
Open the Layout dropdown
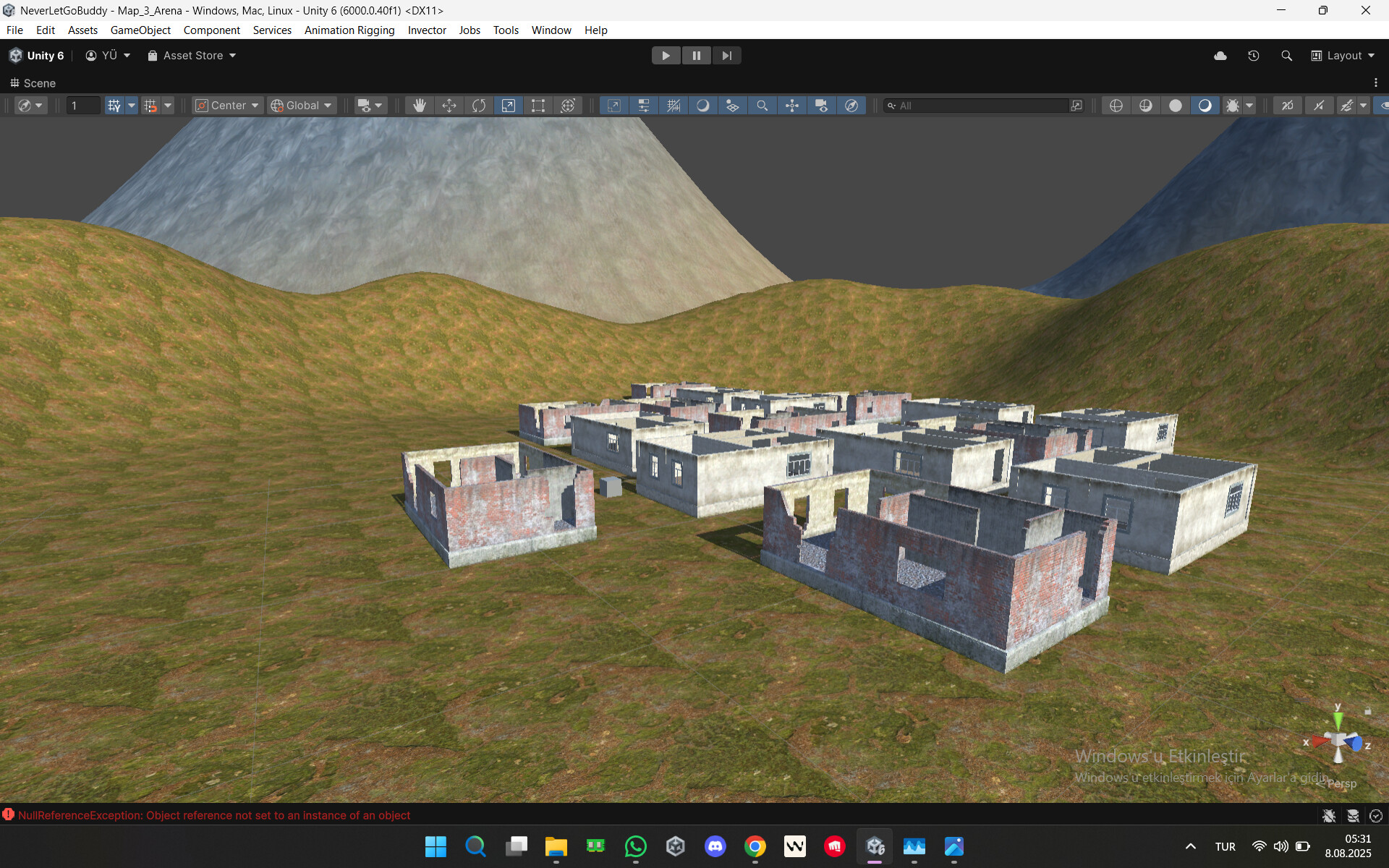click(1343, 55)
